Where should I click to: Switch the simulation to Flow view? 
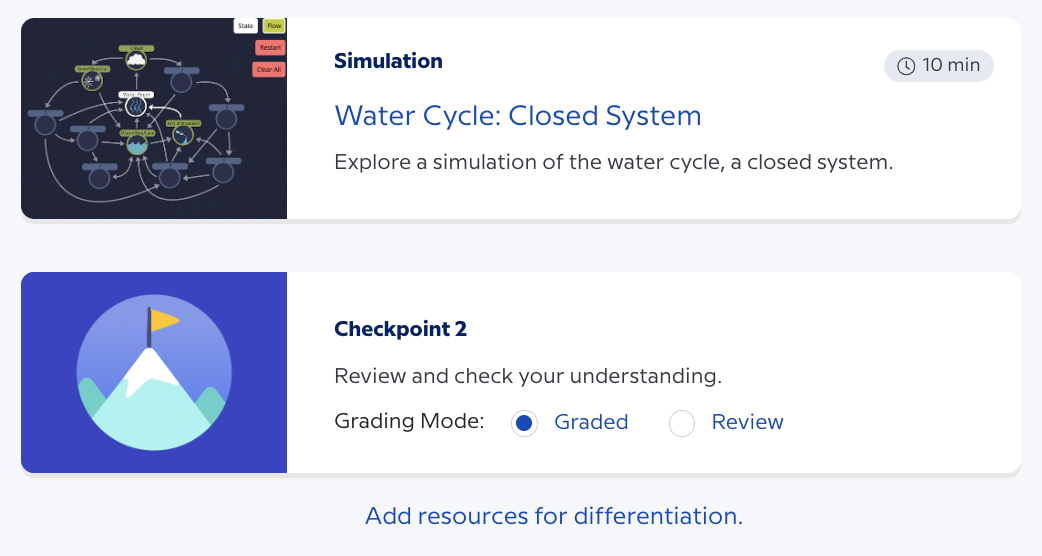[x=274, y=25]
